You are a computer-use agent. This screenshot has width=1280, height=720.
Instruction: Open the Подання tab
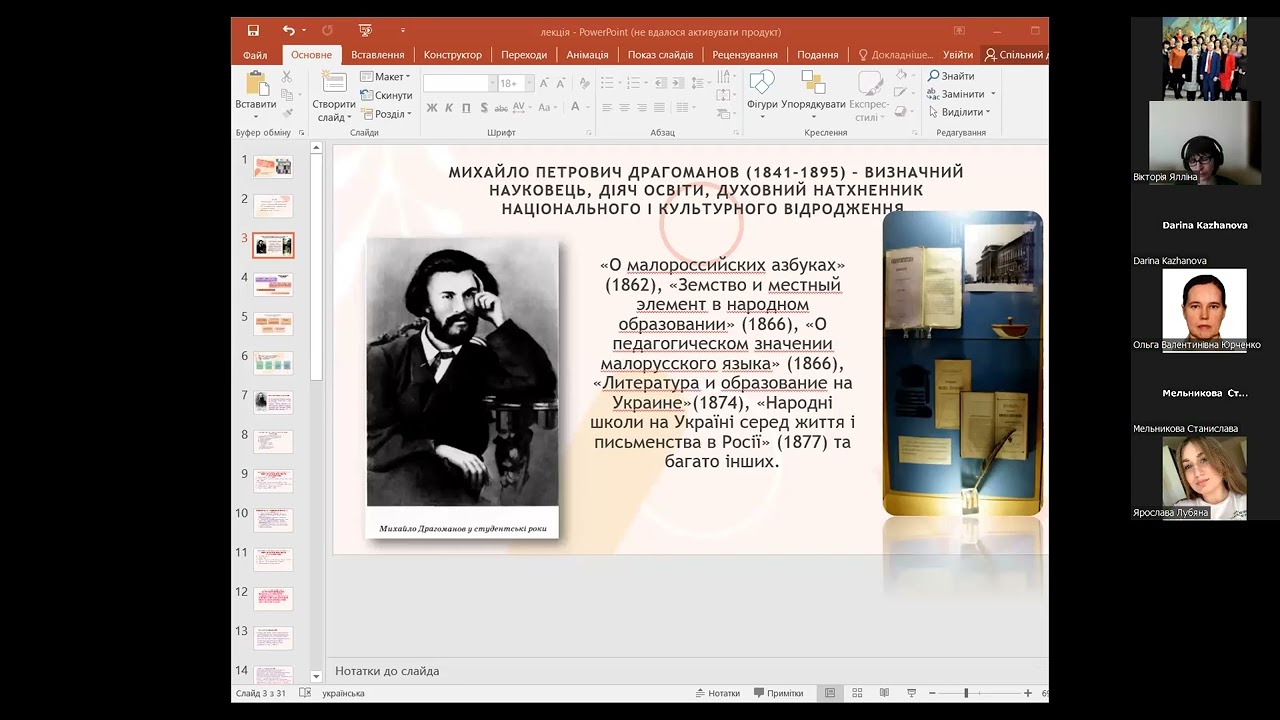tap(817, 55)
